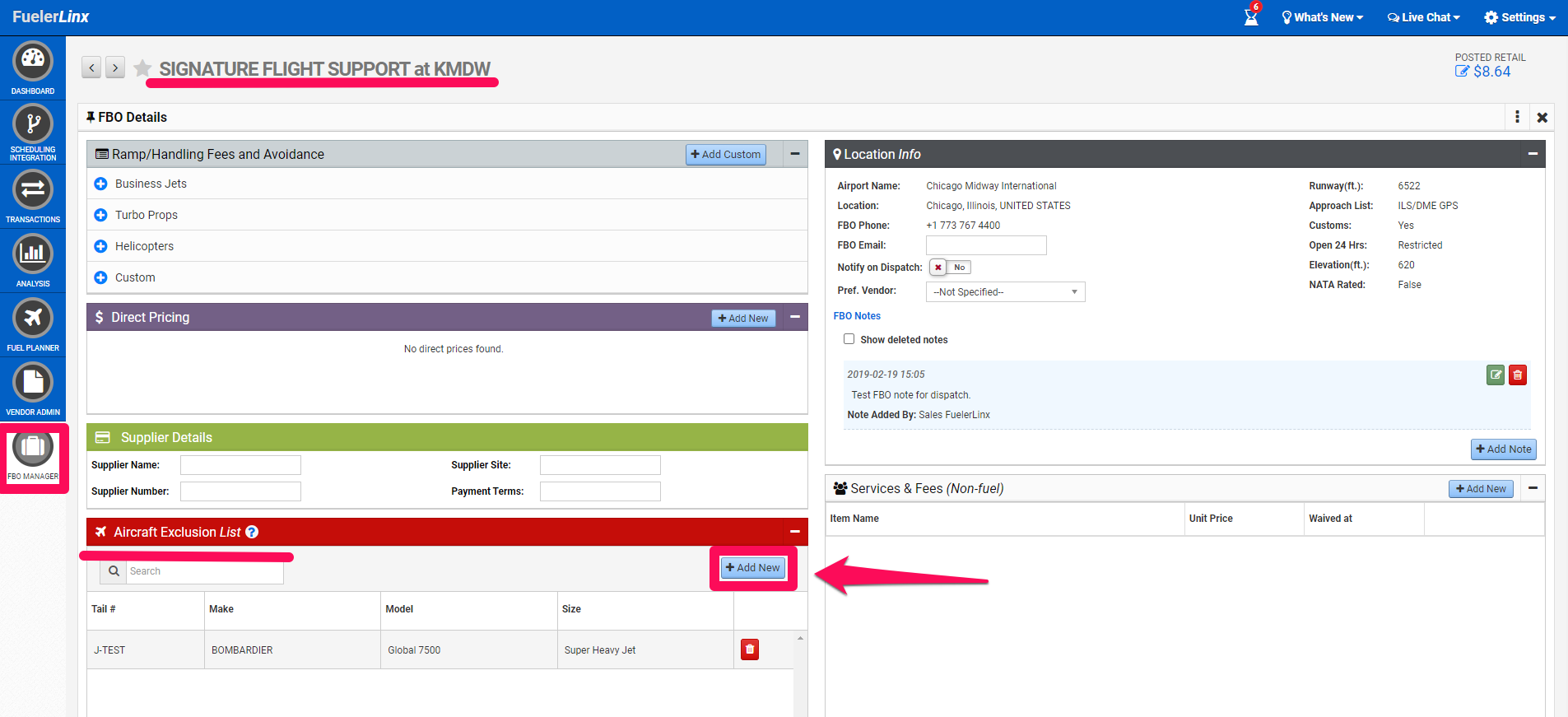This screenshot has width=1568, height=717.
Task: Click the hourglass notifications icon
Action: [x=1251, y=17]
